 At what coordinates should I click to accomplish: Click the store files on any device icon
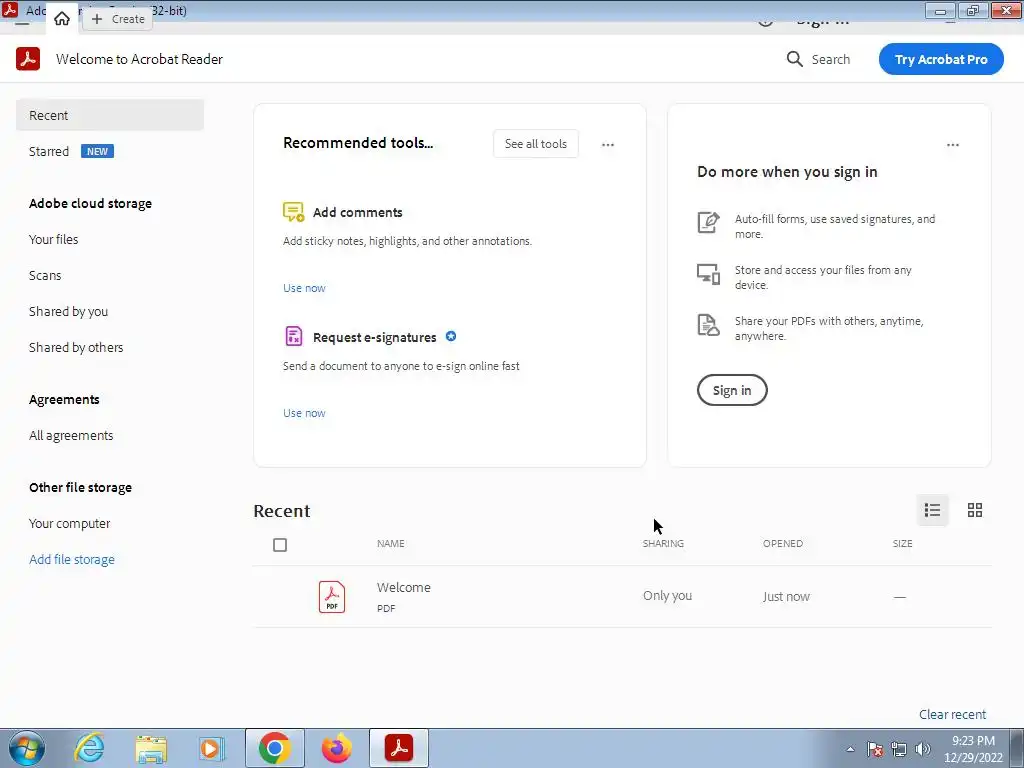[708, 274]
